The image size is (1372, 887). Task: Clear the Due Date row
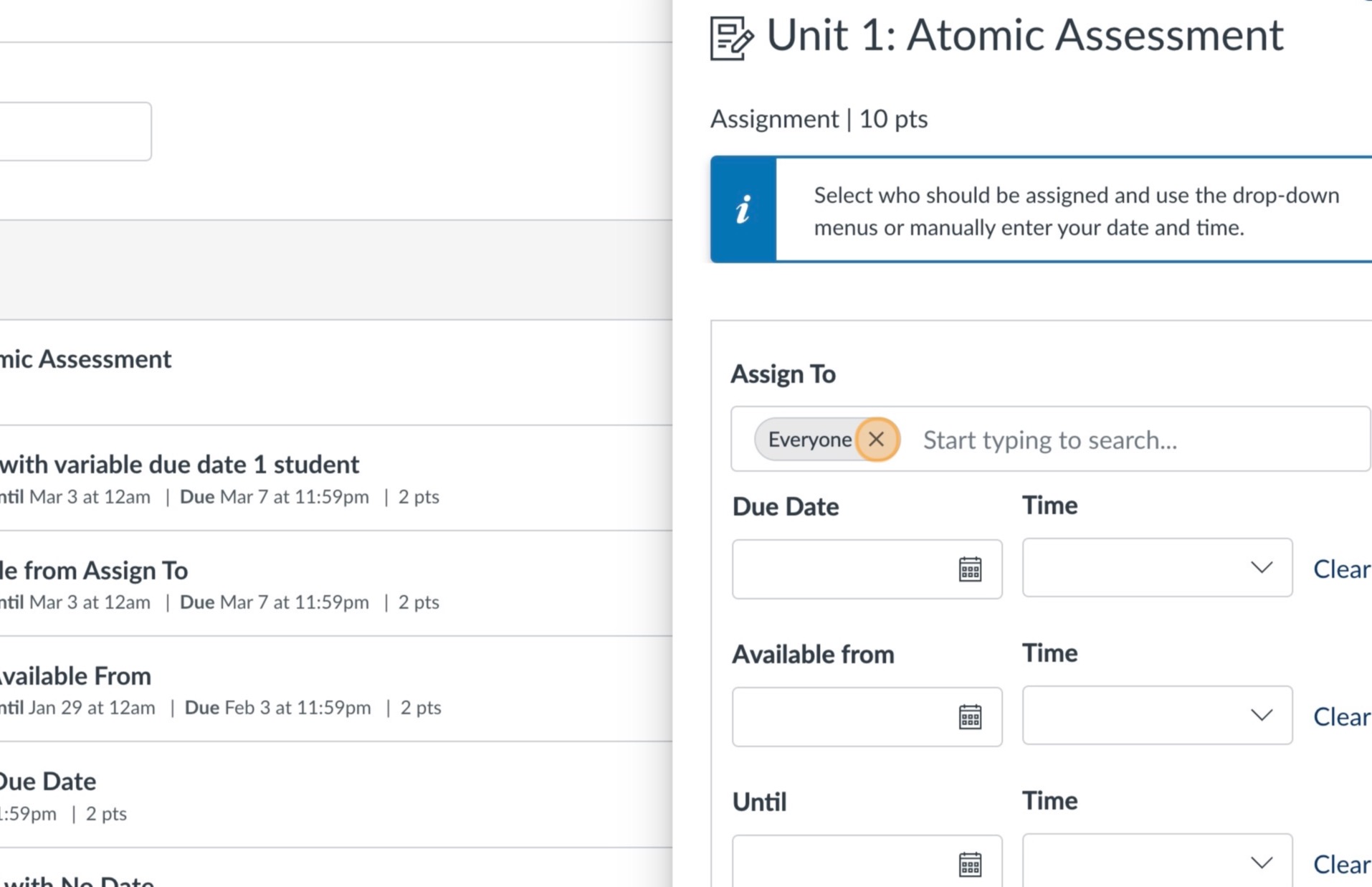pos(1341,569)
